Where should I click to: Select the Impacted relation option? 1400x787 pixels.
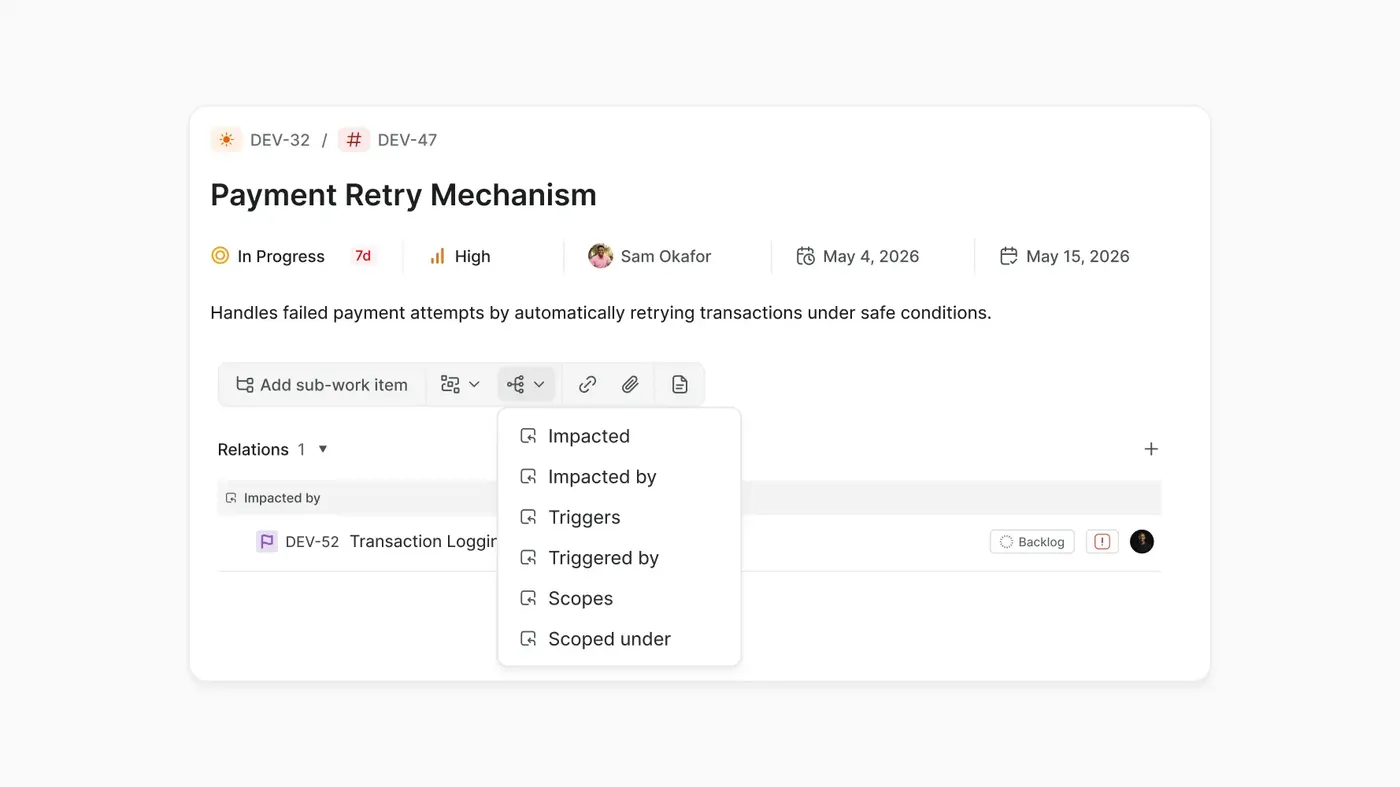point(619,436)
